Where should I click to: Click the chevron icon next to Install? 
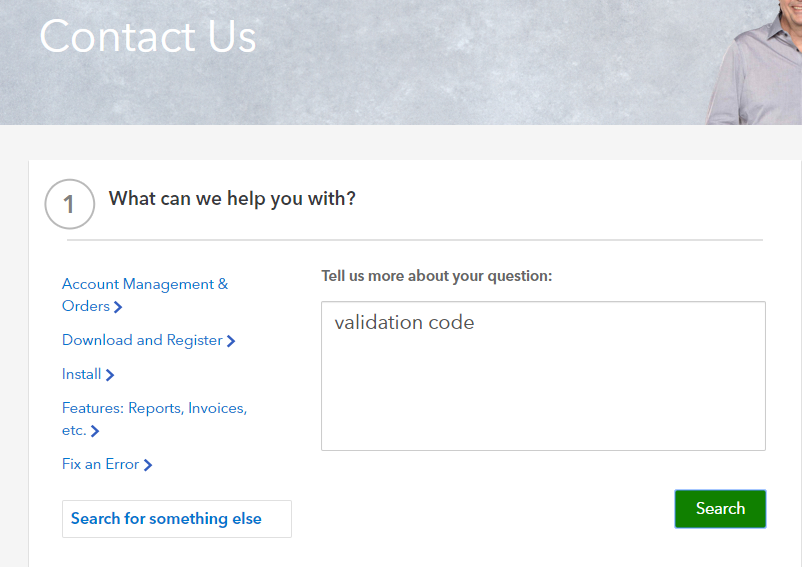[x=110, y=375]
